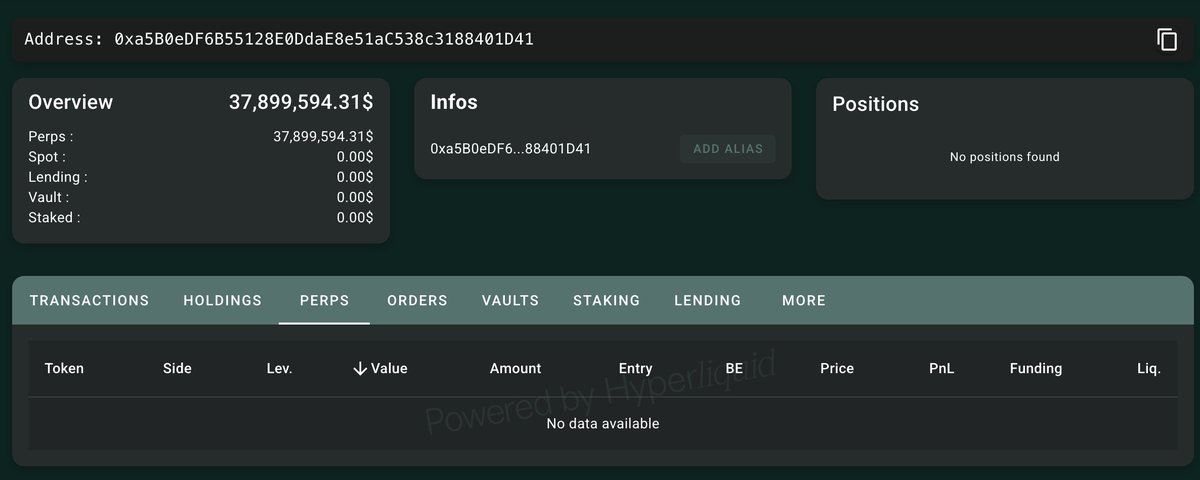
Task: Click the ADD ALIAS button
Action: 727,149
